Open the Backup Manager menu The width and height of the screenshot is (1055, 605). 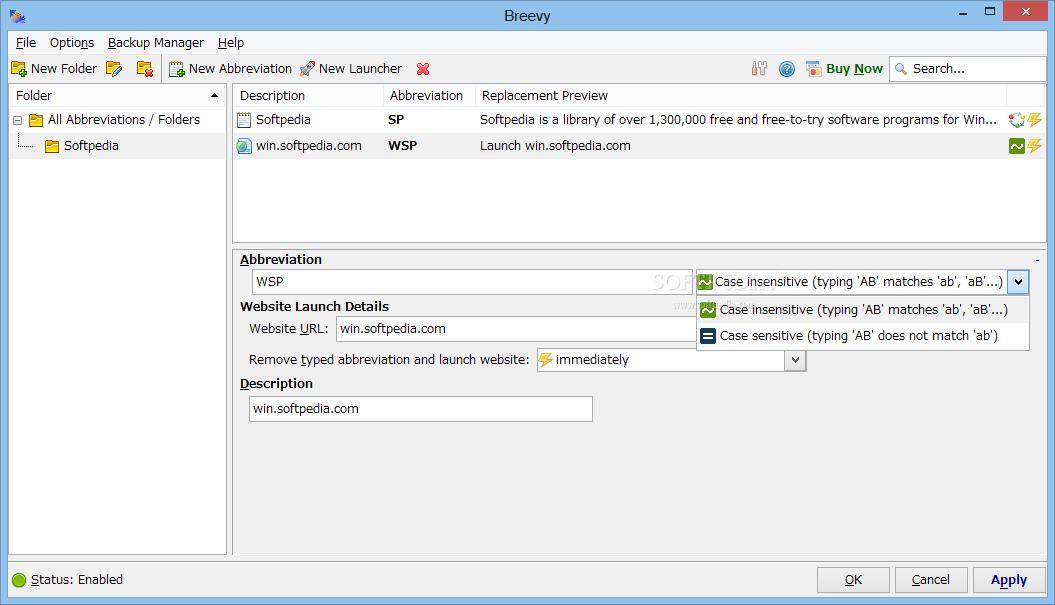155,42
